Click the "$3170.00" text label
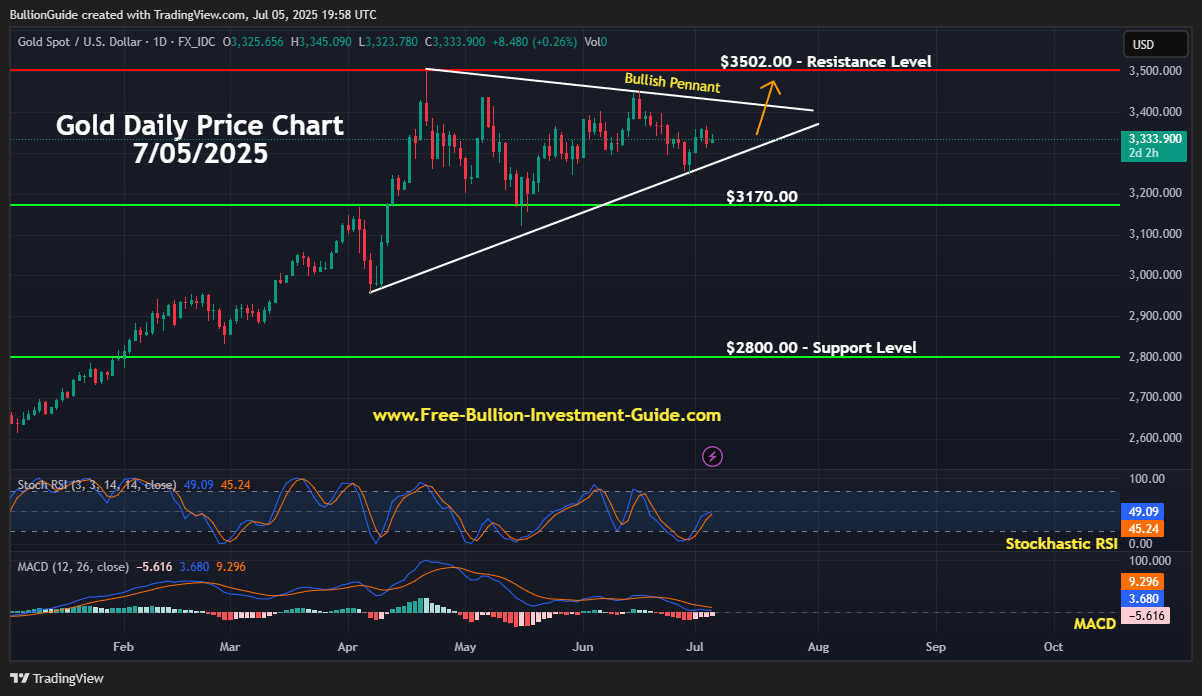Image resolution: width=1202 pixels, height=696 pixels. point(762,196)
